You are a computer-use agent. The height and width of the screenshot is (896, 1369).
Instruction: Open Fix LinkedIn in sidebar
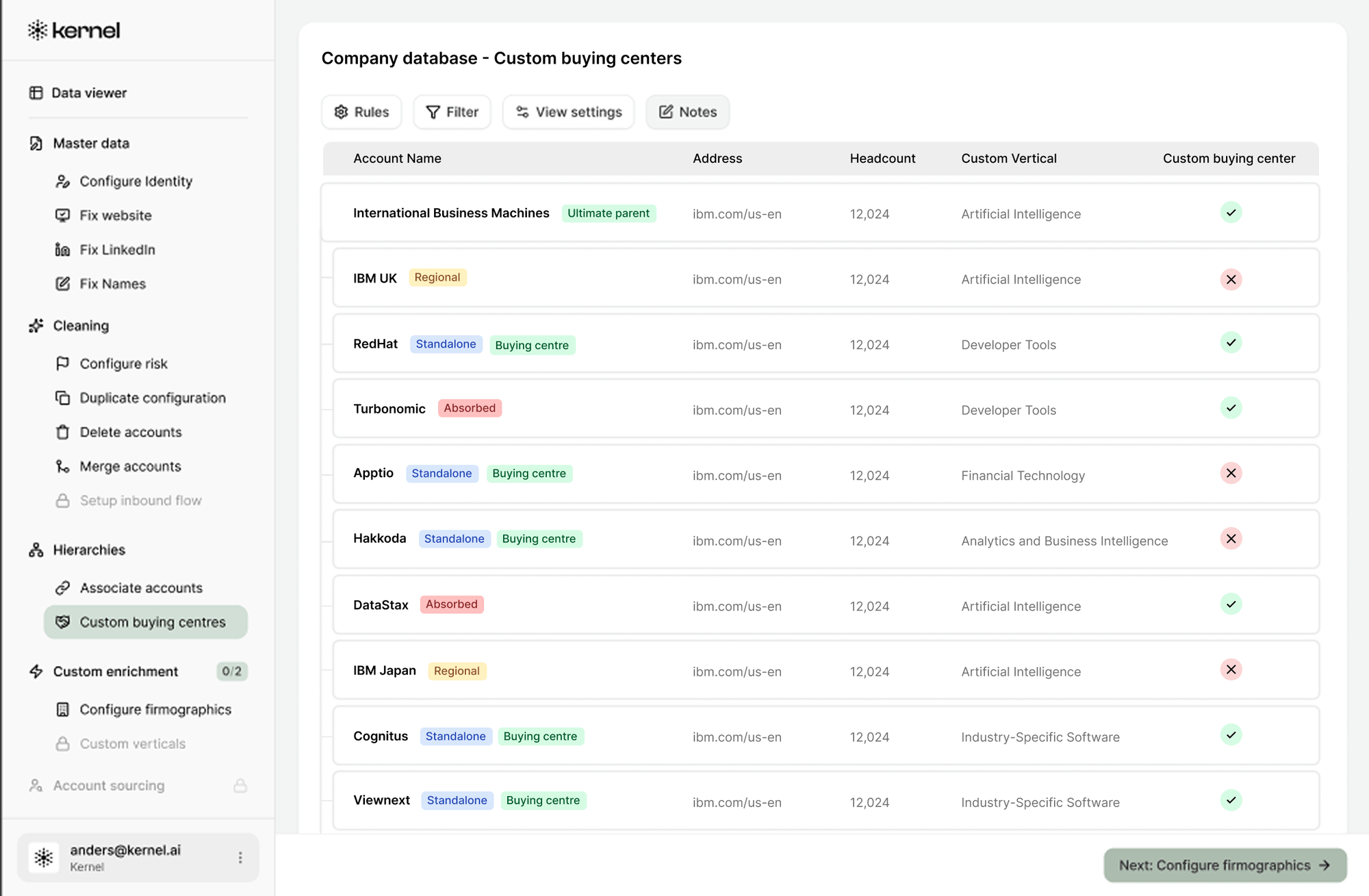(x=116, y=250)
